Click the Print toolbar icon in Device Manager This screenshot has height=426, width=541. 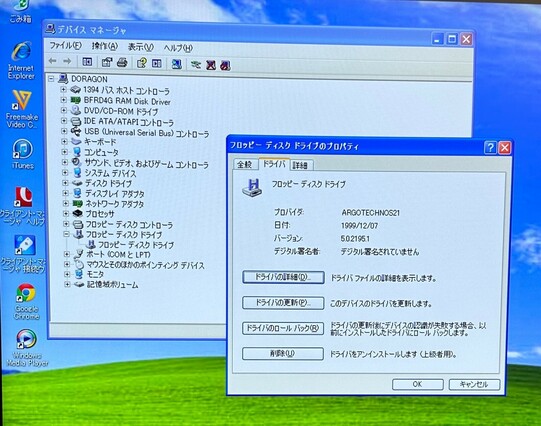click(x=122, y=62)
